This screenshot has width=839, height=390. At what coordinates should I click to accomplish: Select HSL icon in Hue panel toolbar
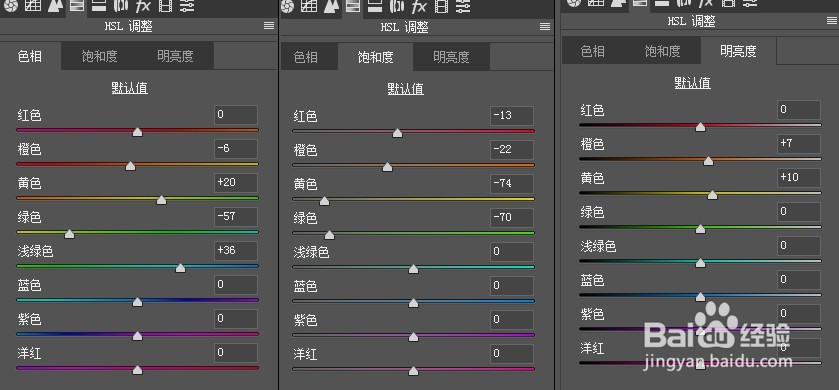click(77, 6)
